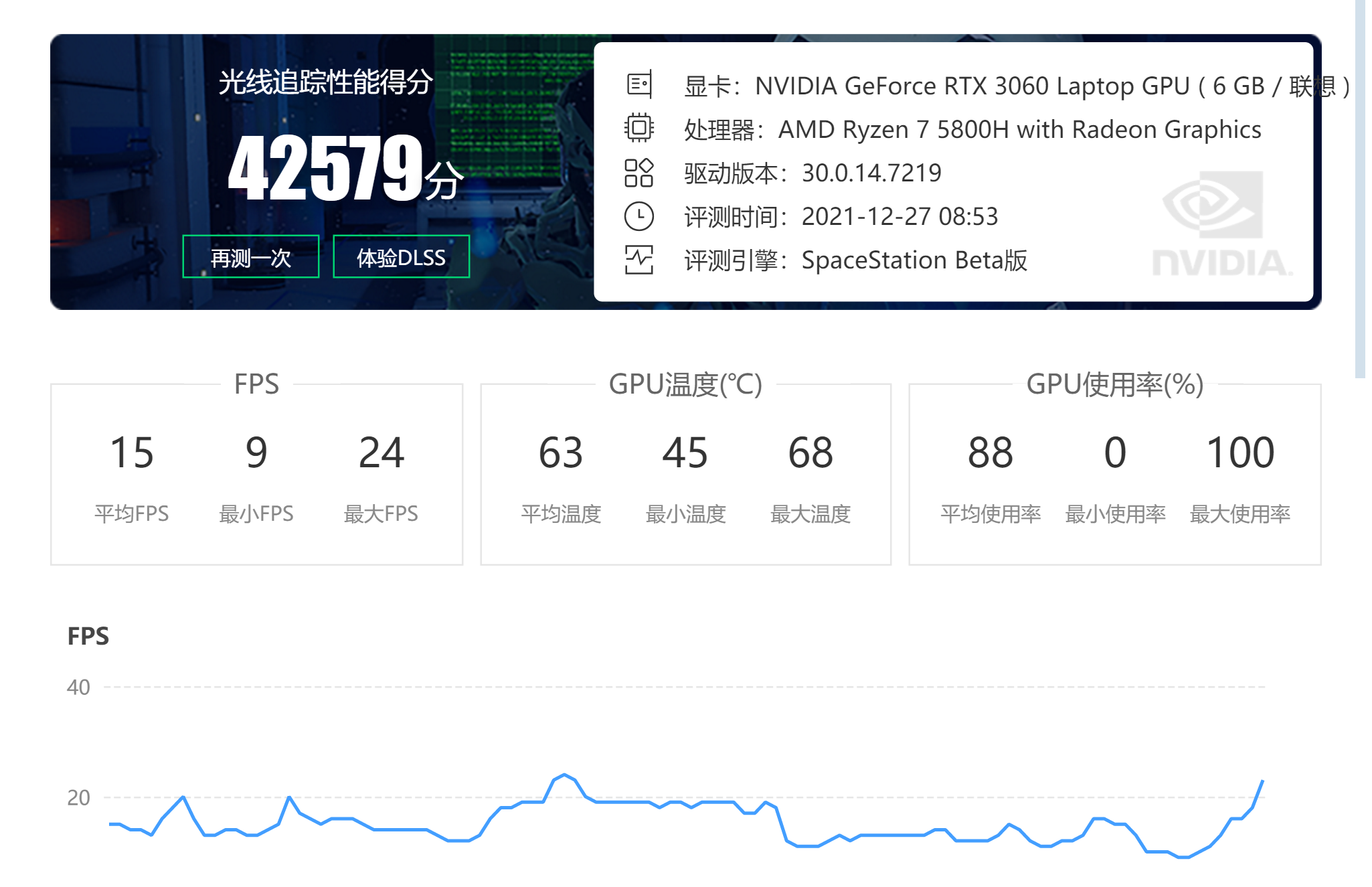Click the maximum usage value 100
The height and width of the screenshot is (887, 1372).
coord(1240,453)
